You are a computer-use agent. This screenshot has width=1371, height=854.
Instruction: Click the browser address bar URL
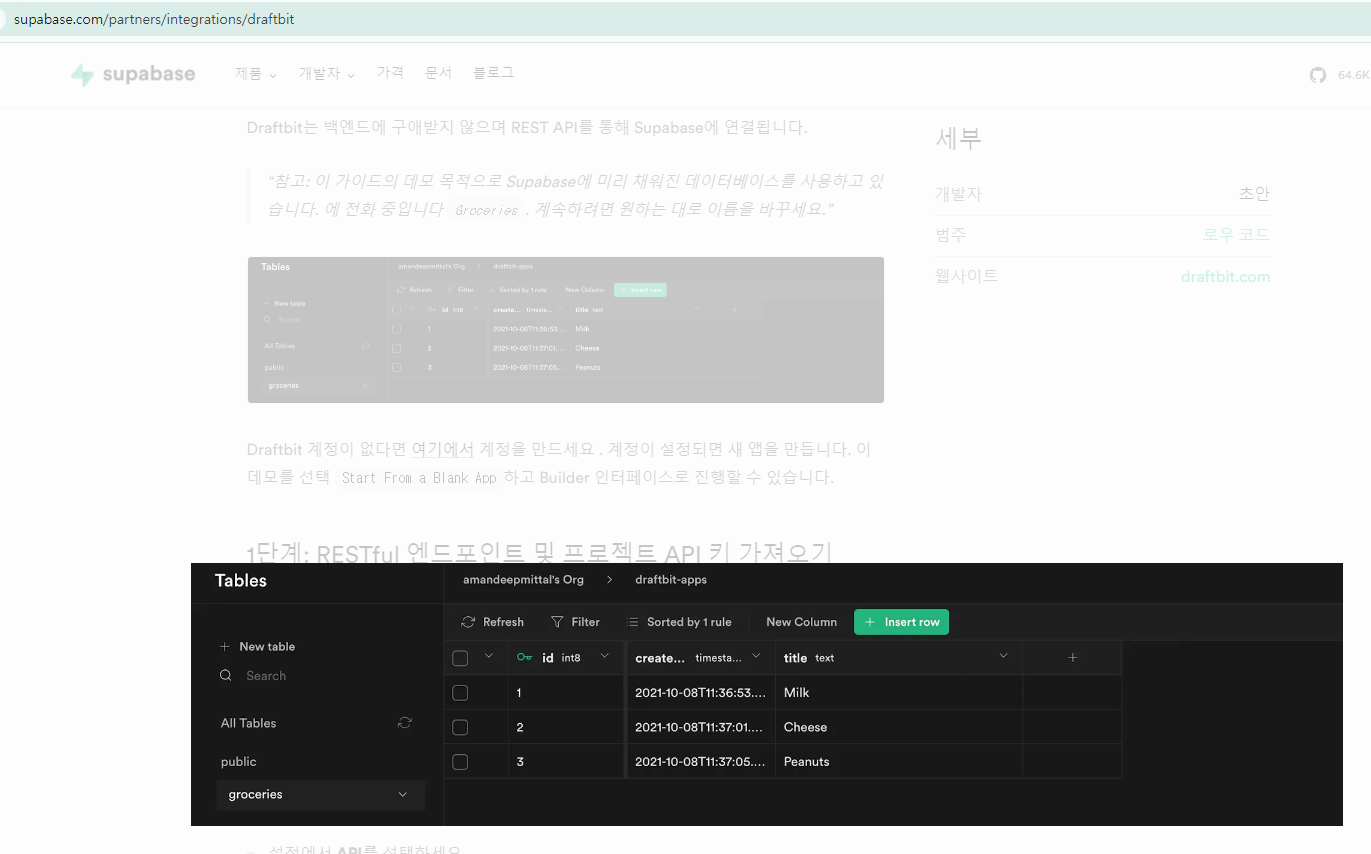(154, 19)
